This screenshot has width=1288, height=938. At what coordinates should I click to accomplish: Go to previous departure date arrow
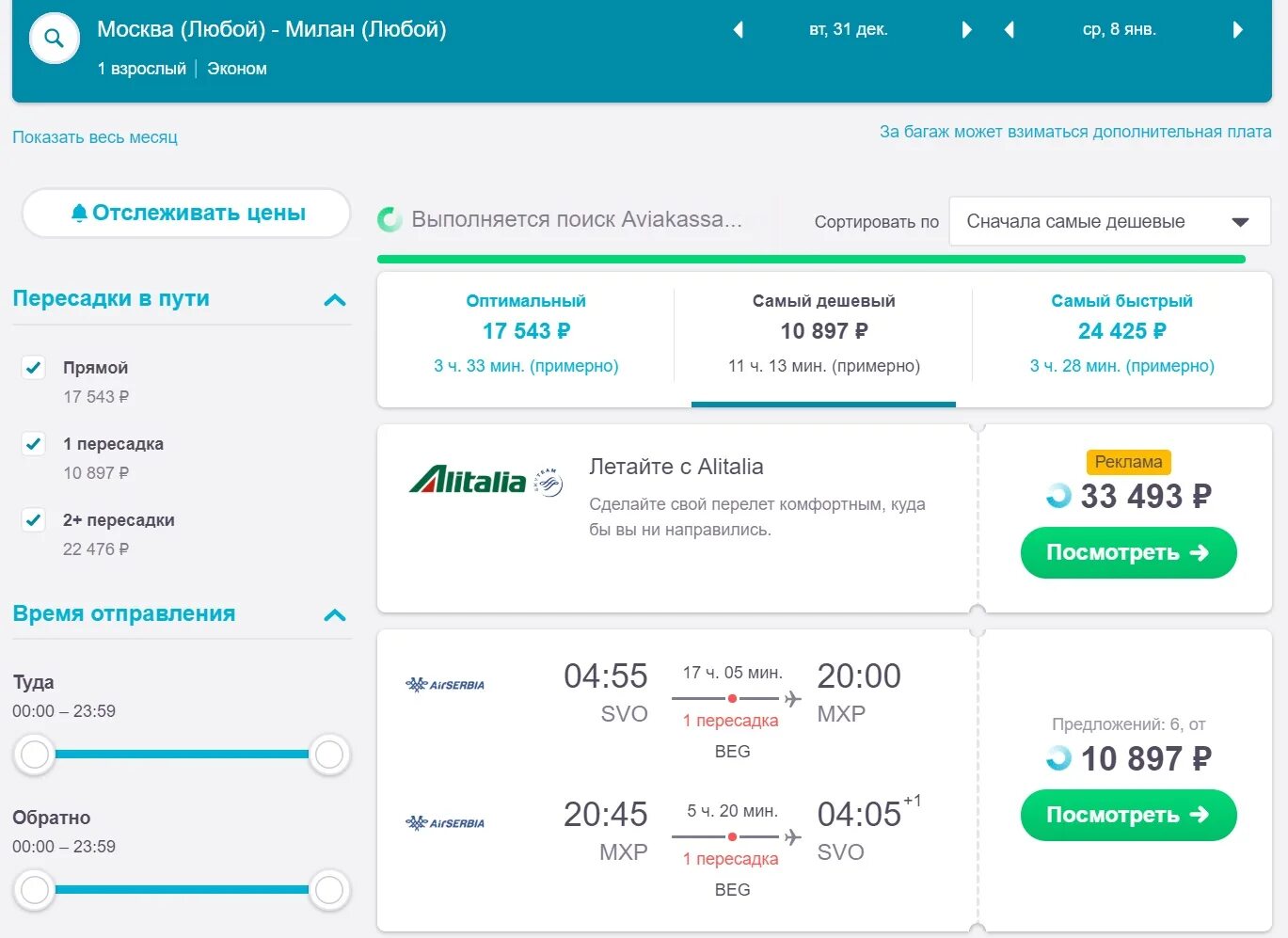[739, 30]
